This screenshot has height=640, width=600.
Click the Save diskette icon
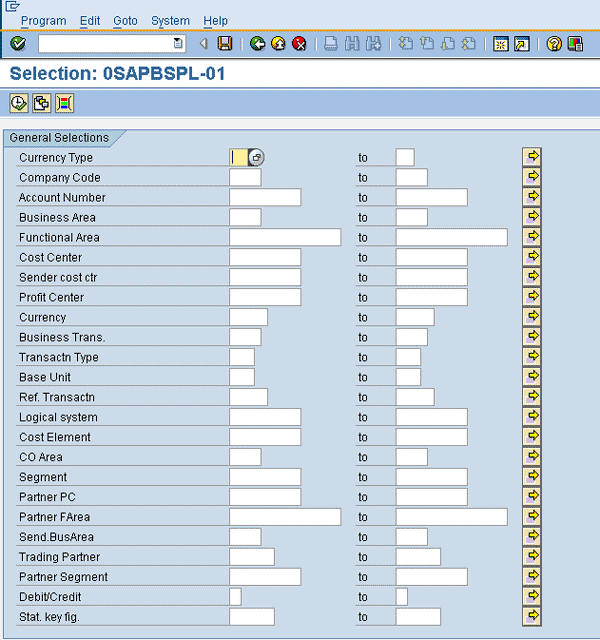tap(225, 44)
